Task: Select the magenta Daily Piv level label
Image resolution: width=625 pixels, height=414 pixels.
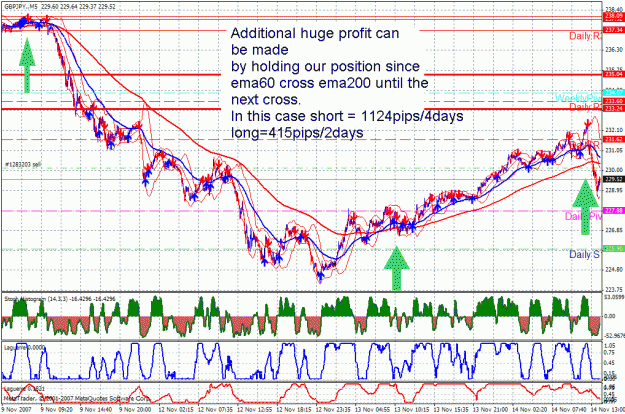Action: tap(583, 216)
